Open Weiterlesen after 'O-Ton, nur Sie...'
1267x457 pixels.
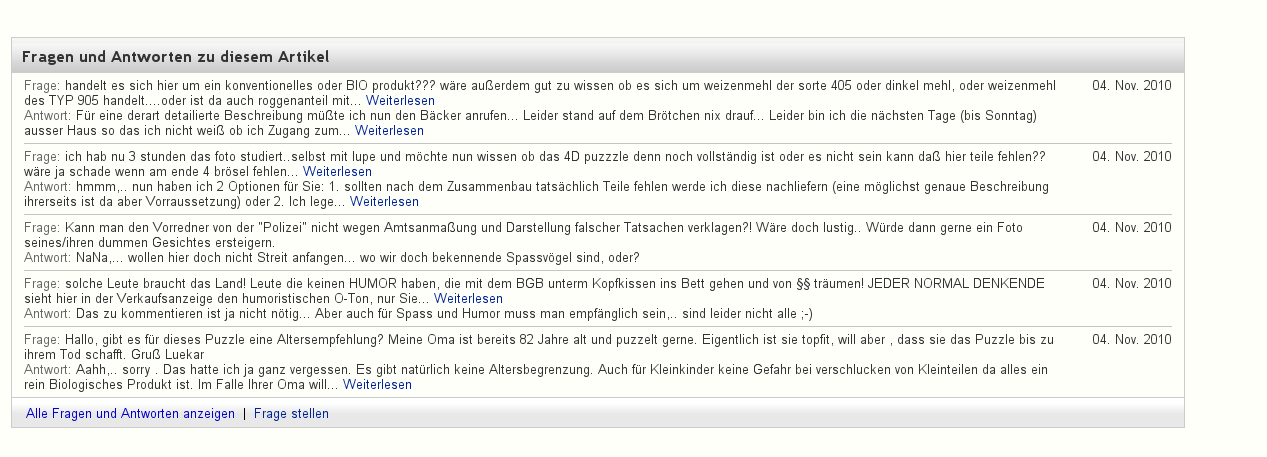[468, 298]
